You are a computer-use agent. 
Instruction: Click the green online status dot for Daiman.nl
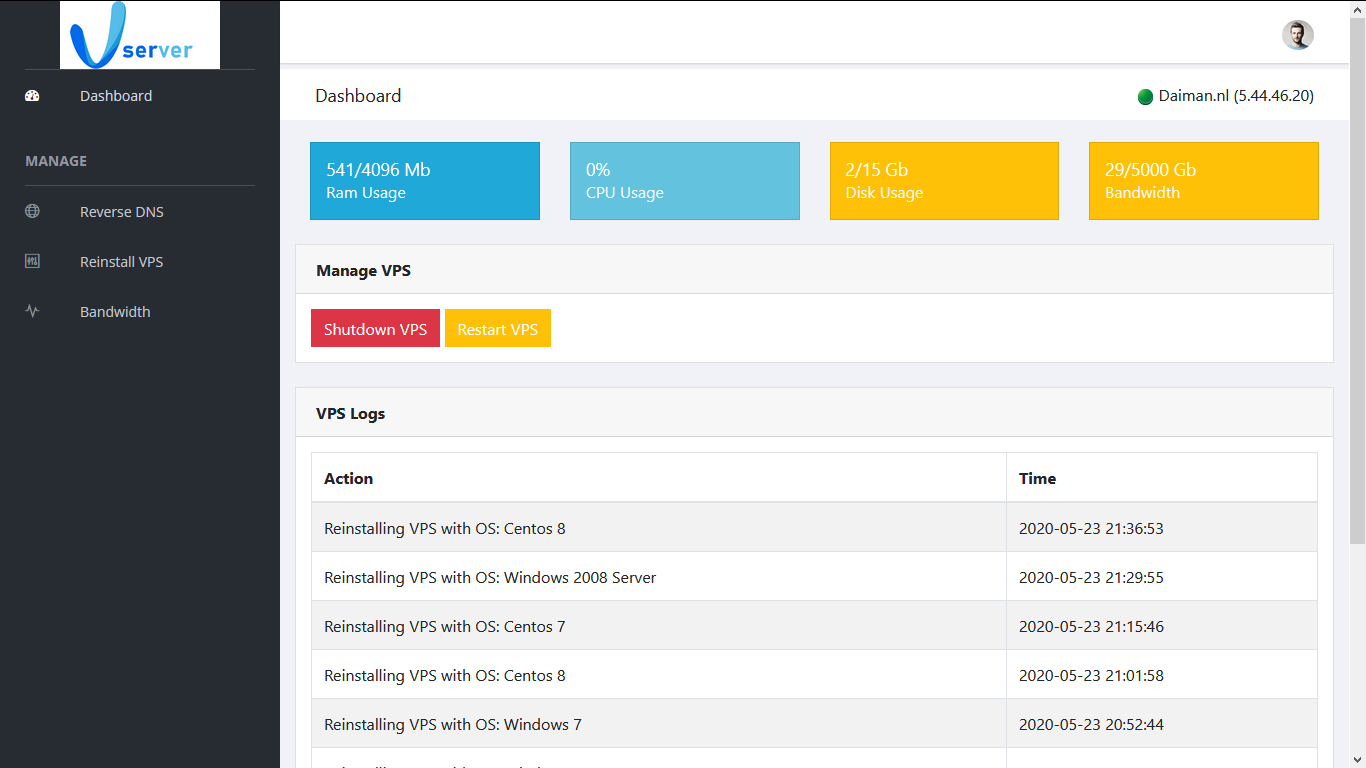[x=1144, y=96]
